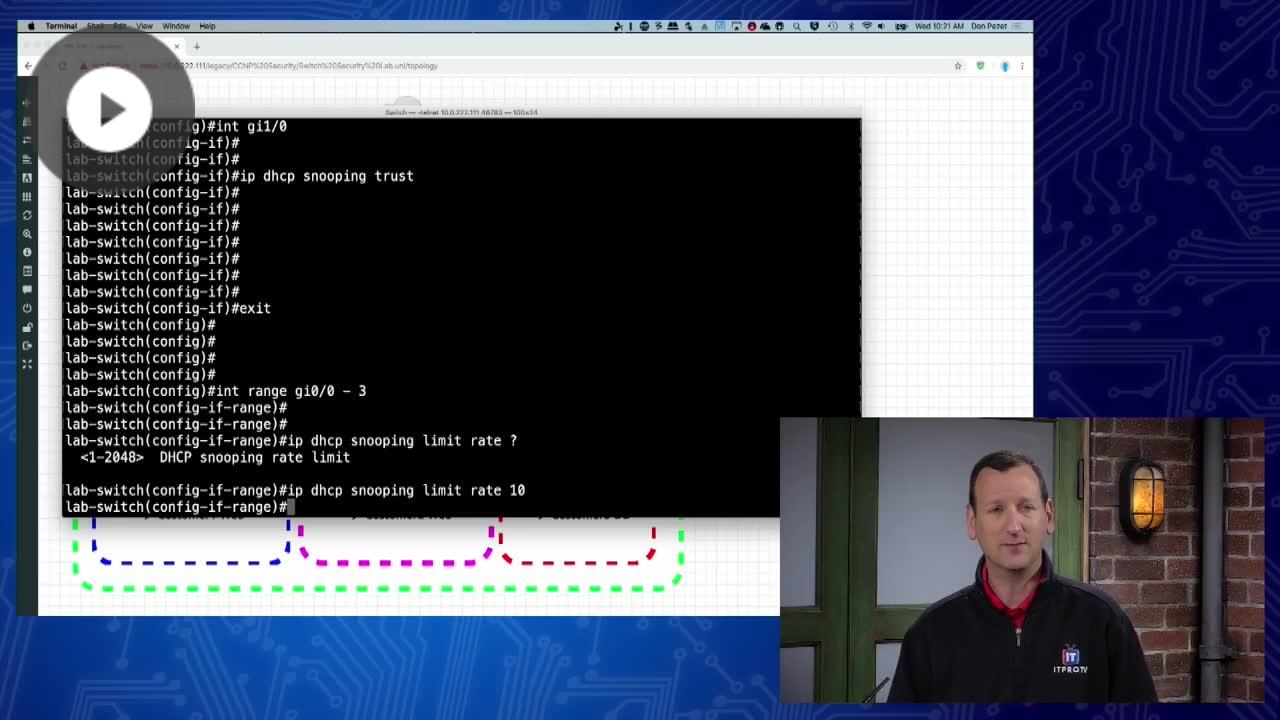Open the Terminal app menu
The image size is (1280, 720).
tap(61, 26)
